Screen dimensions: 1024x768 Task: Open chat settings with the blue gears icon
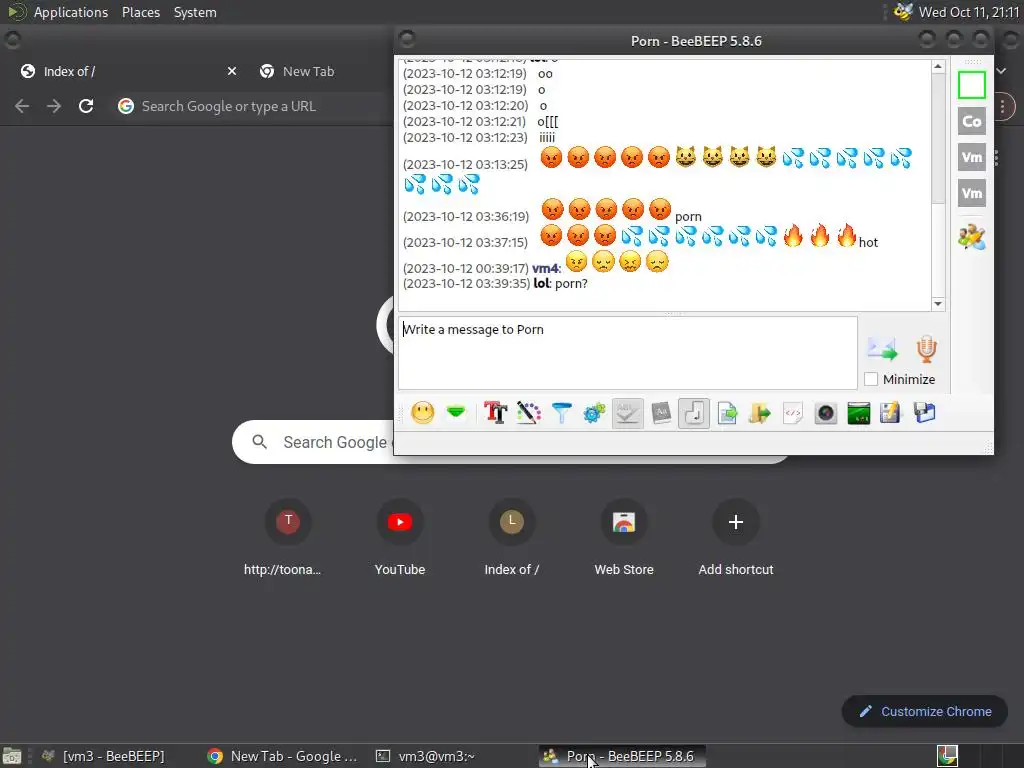click(594, 413)
